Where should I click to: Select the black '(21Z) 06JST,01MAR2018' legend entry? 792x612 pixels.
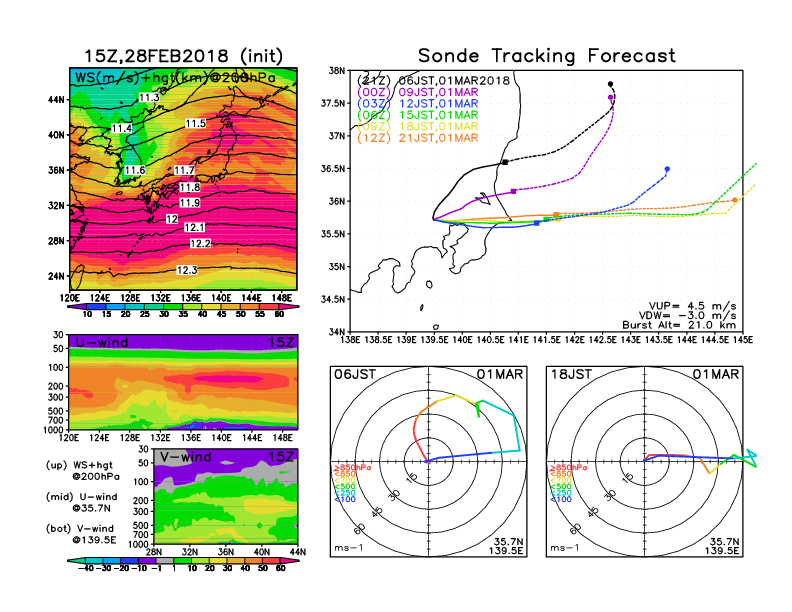[433, 80]
